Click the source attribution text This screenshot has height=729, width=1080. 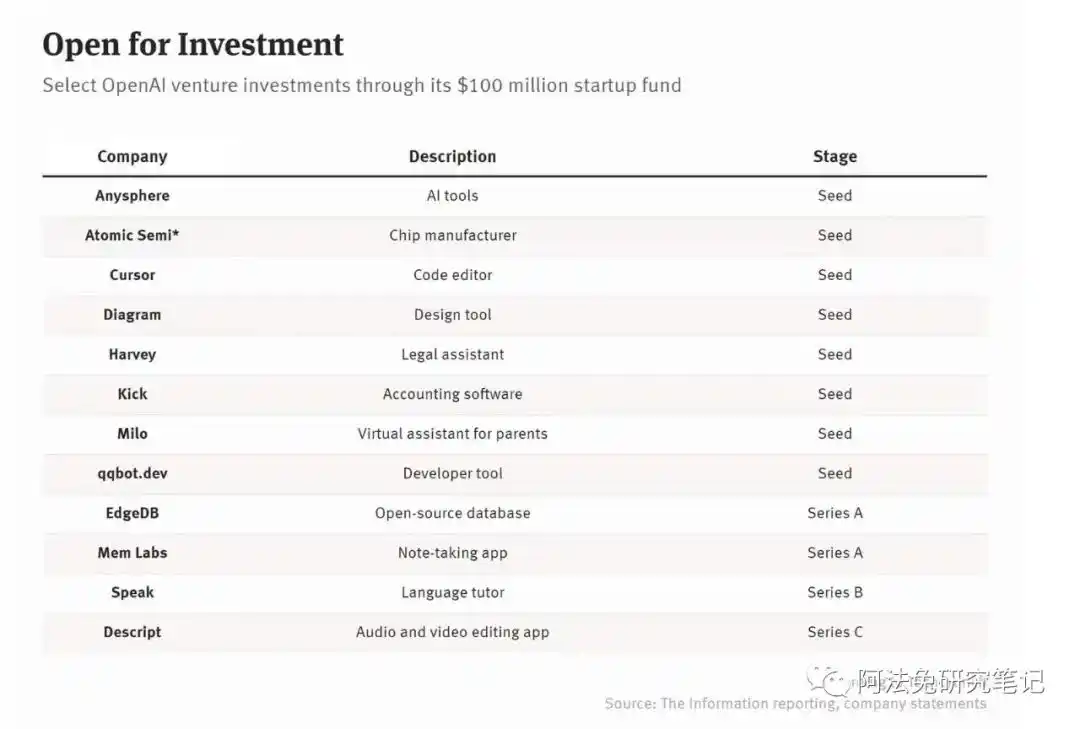click(x=795, y=704)
